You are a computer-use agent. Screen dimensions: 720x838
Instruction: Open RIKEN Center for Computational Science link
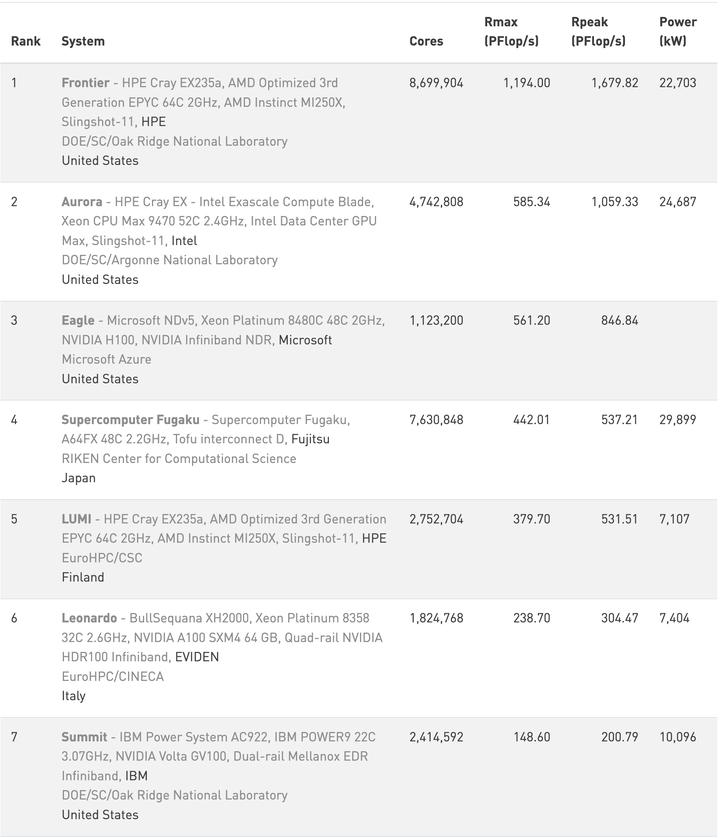pos(179,459)
